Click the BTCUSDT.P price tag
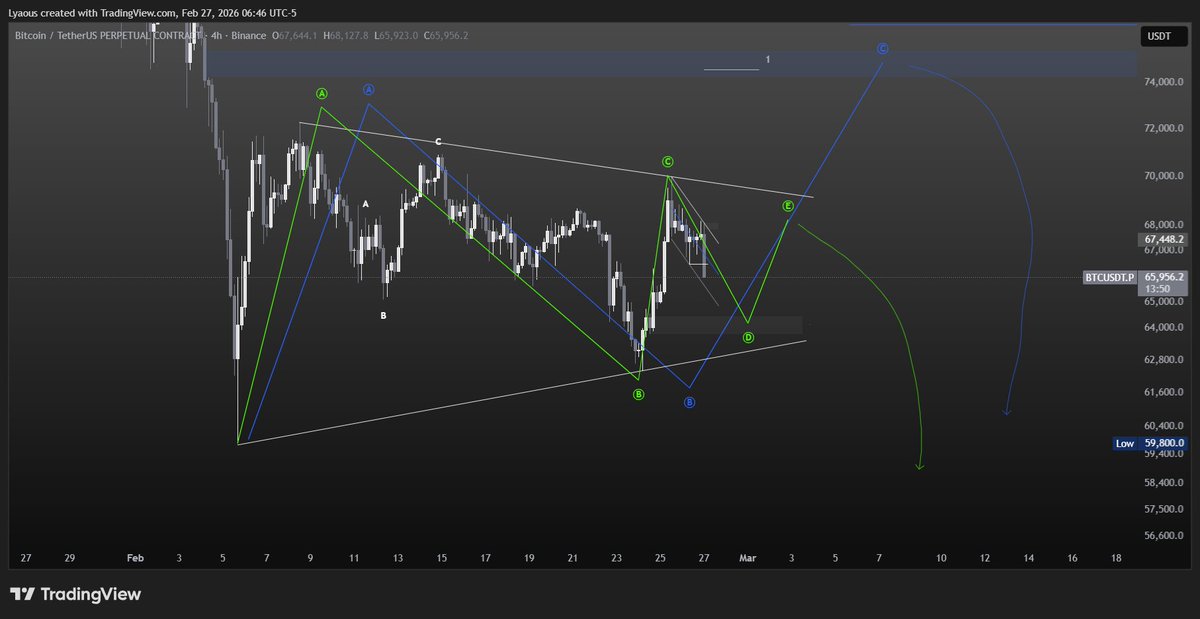This screenshot has height=619, width=1200. (1110, 277)
